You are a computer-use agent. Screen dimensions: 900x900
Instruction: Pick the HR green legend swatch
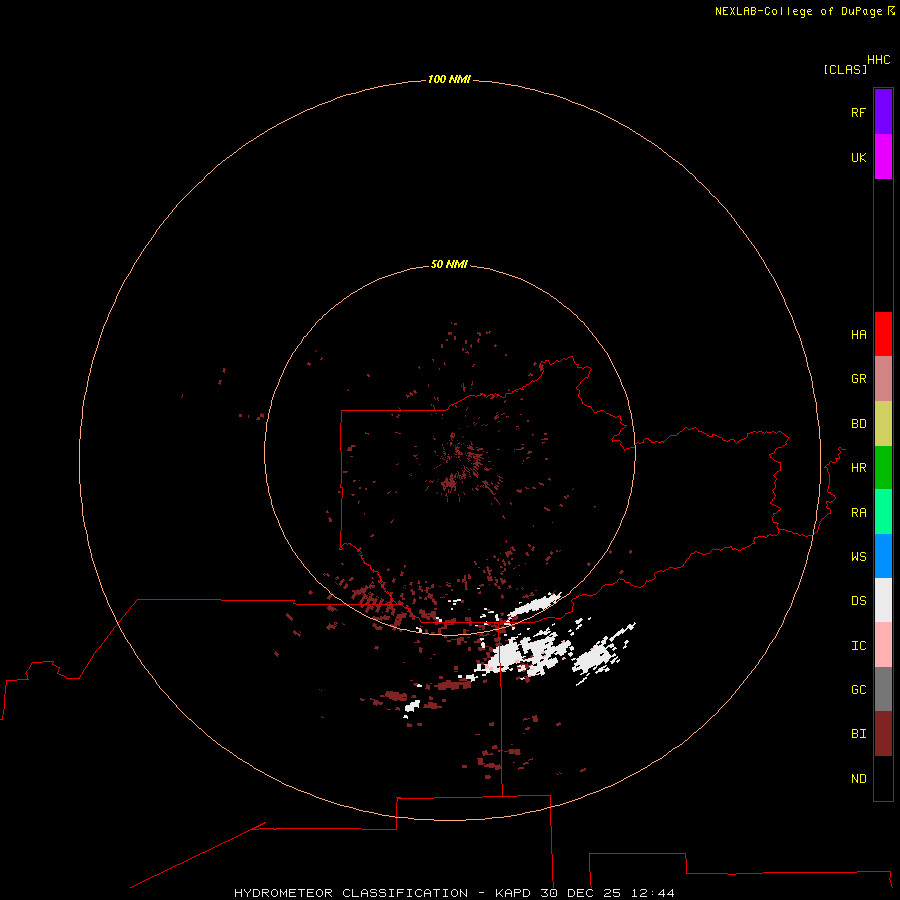(x=883, y=468)
